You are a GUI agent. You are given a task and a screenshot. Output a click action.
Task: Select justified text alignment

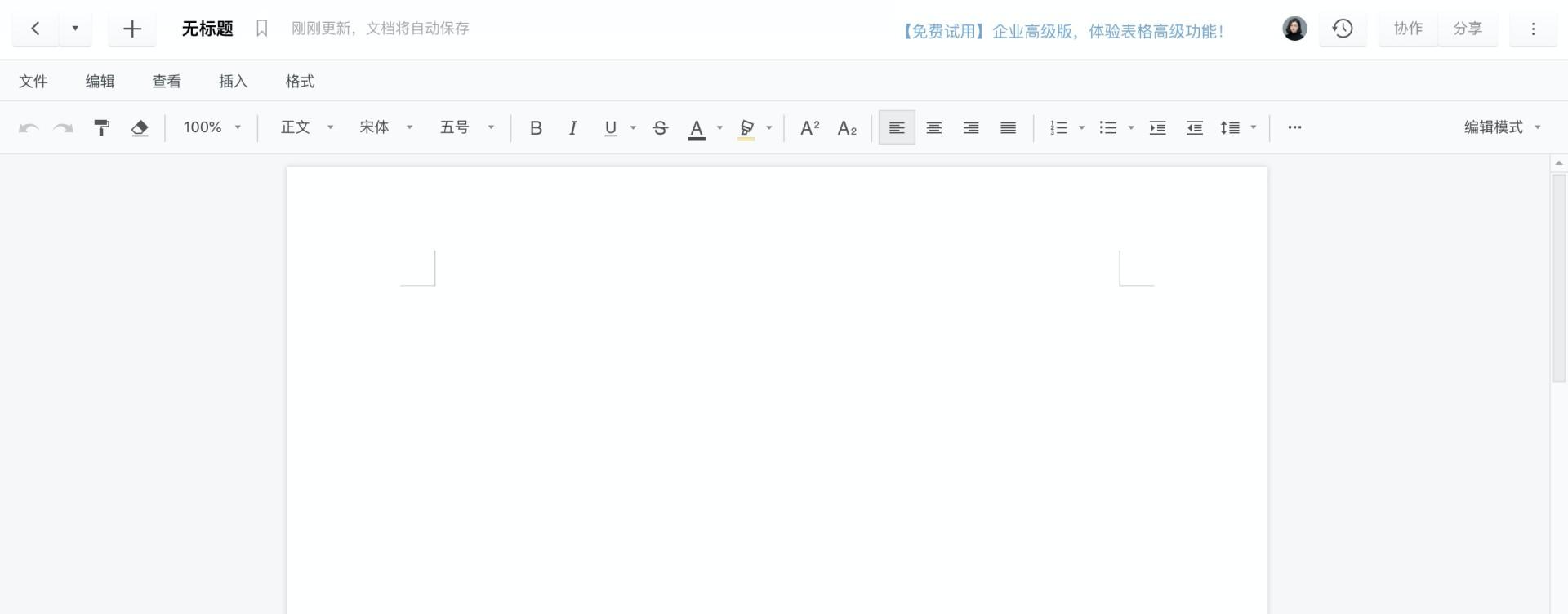(x=1008, y=127)
